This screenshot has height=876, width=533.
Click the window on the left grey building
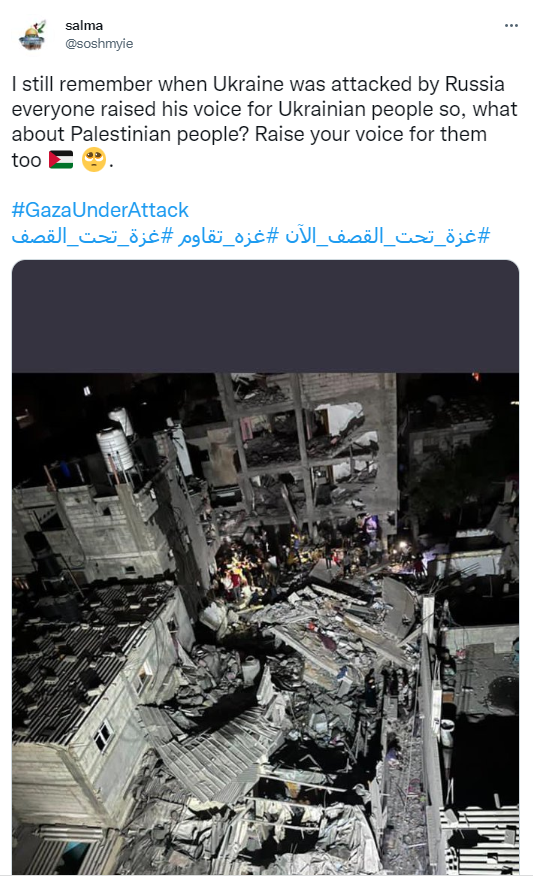point(103,735)
